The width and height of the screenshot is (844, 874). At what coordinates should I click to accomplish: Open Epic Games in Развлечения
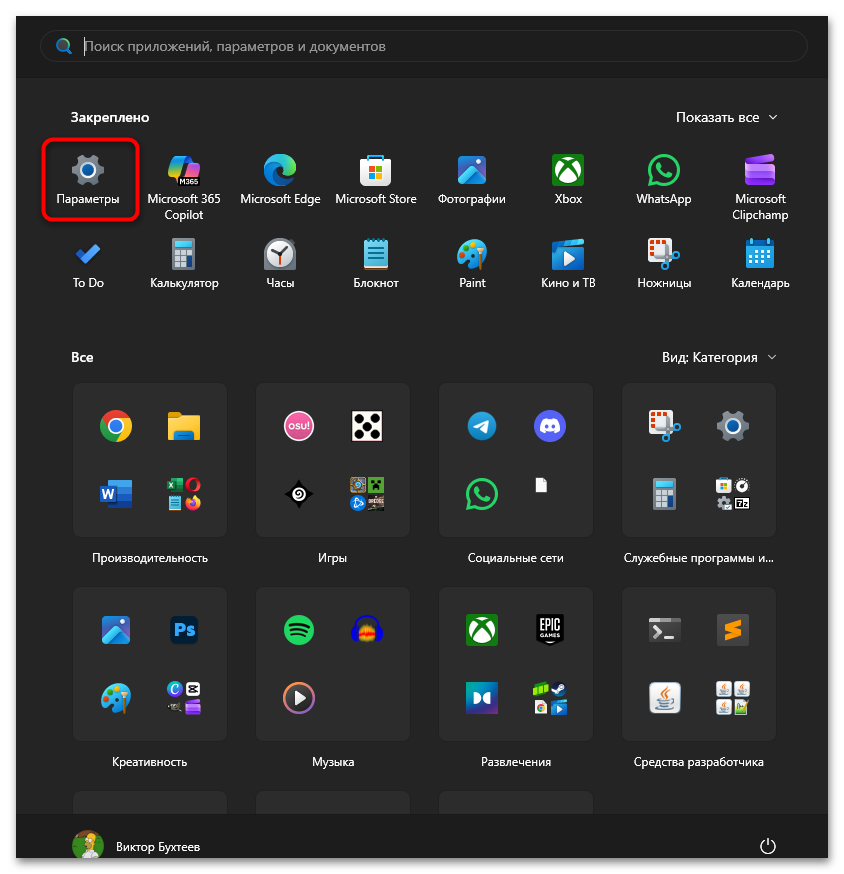(550, 630)
